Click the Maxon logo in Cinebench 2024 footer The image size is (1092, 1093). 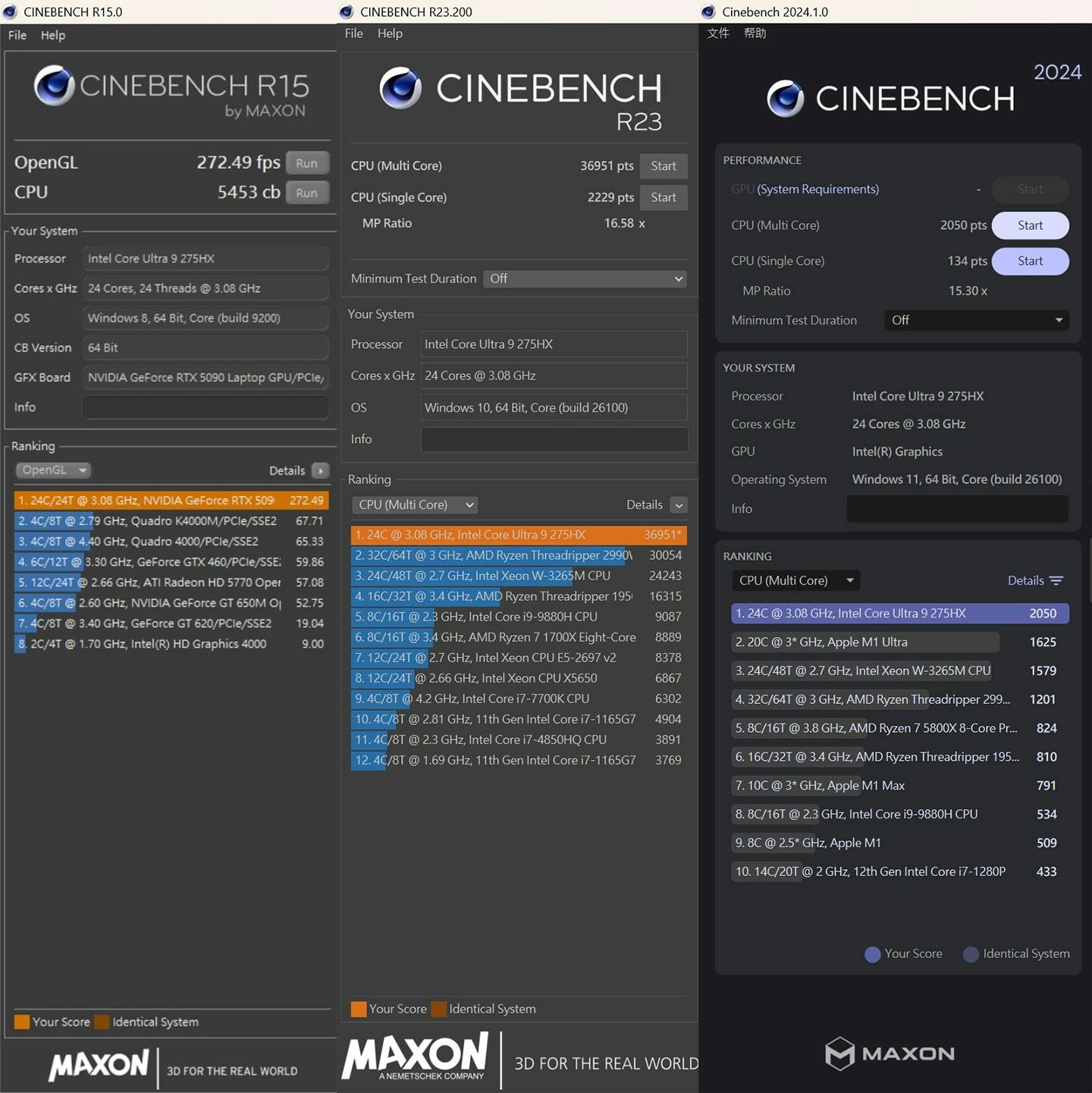coord(889,1054)
